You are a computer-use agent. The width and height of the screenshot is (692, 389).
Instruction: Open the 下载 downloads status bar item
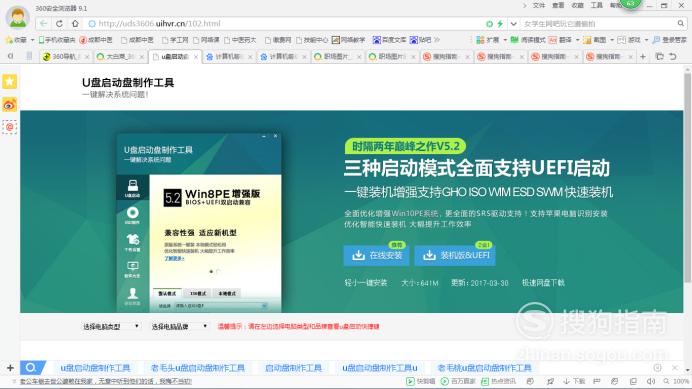[x=574, y=381]
